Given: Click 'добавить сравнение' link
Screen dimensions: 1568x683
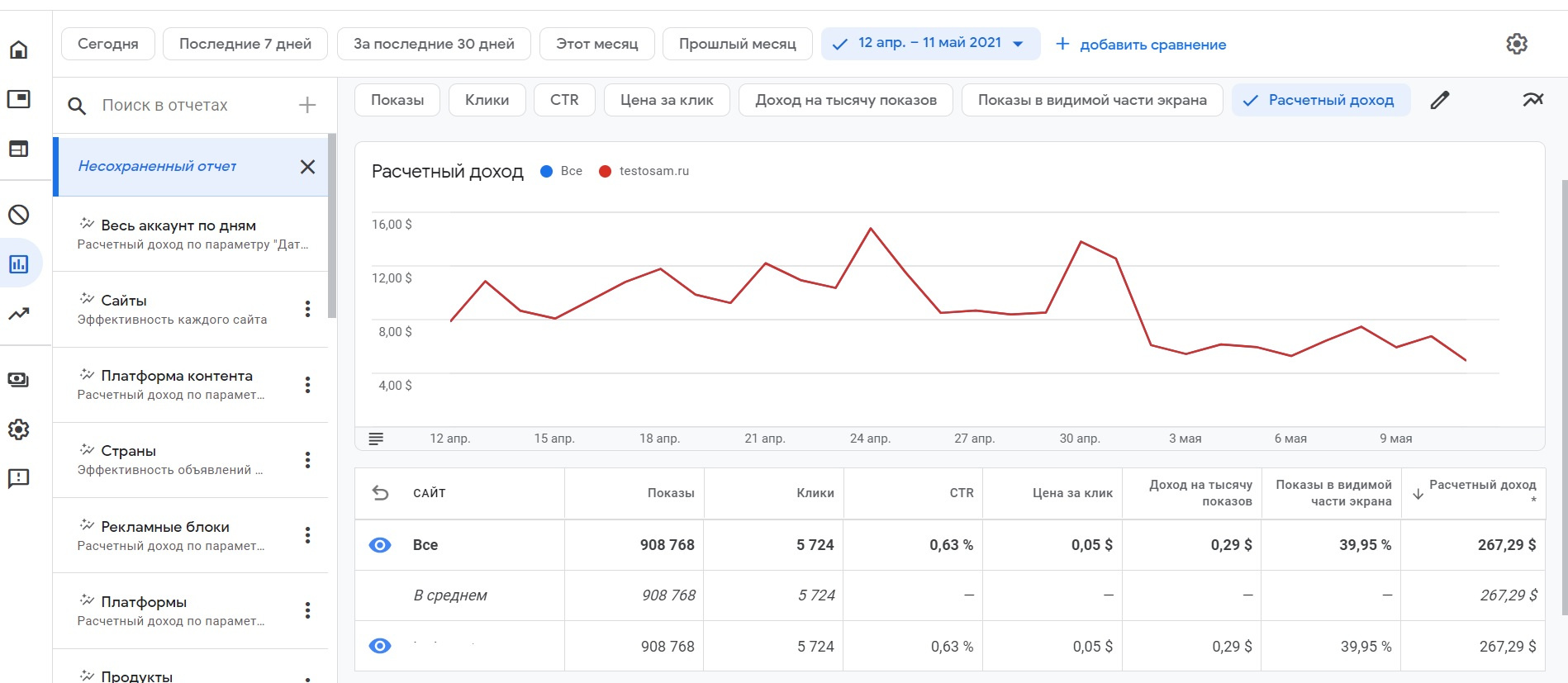Looking at the screenshot, I should pos(1141,45).
